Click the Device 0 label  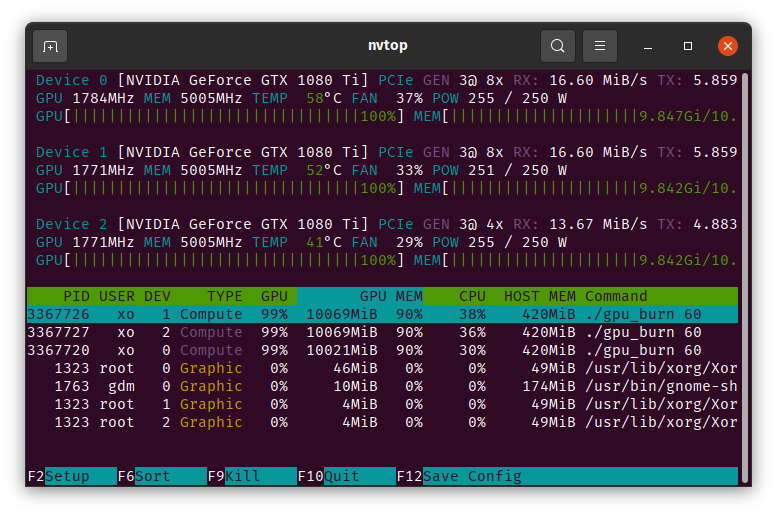pos(71,80)
